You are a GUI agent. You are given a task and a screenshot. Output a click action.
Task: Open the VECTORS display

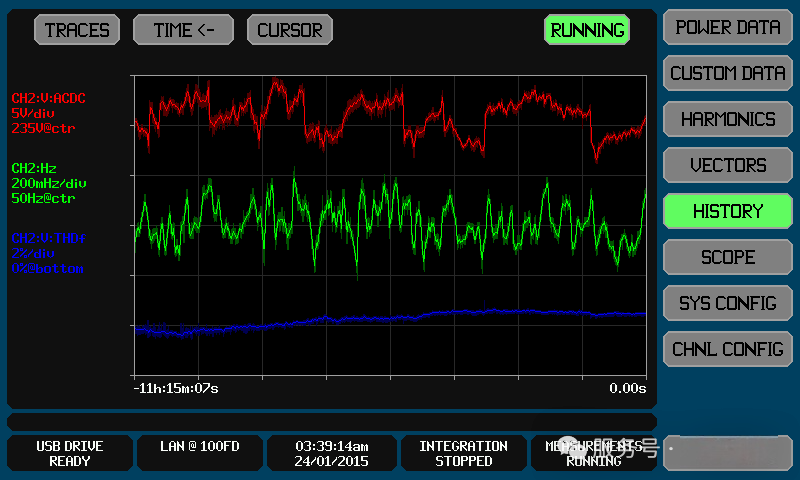pos(727,165)
